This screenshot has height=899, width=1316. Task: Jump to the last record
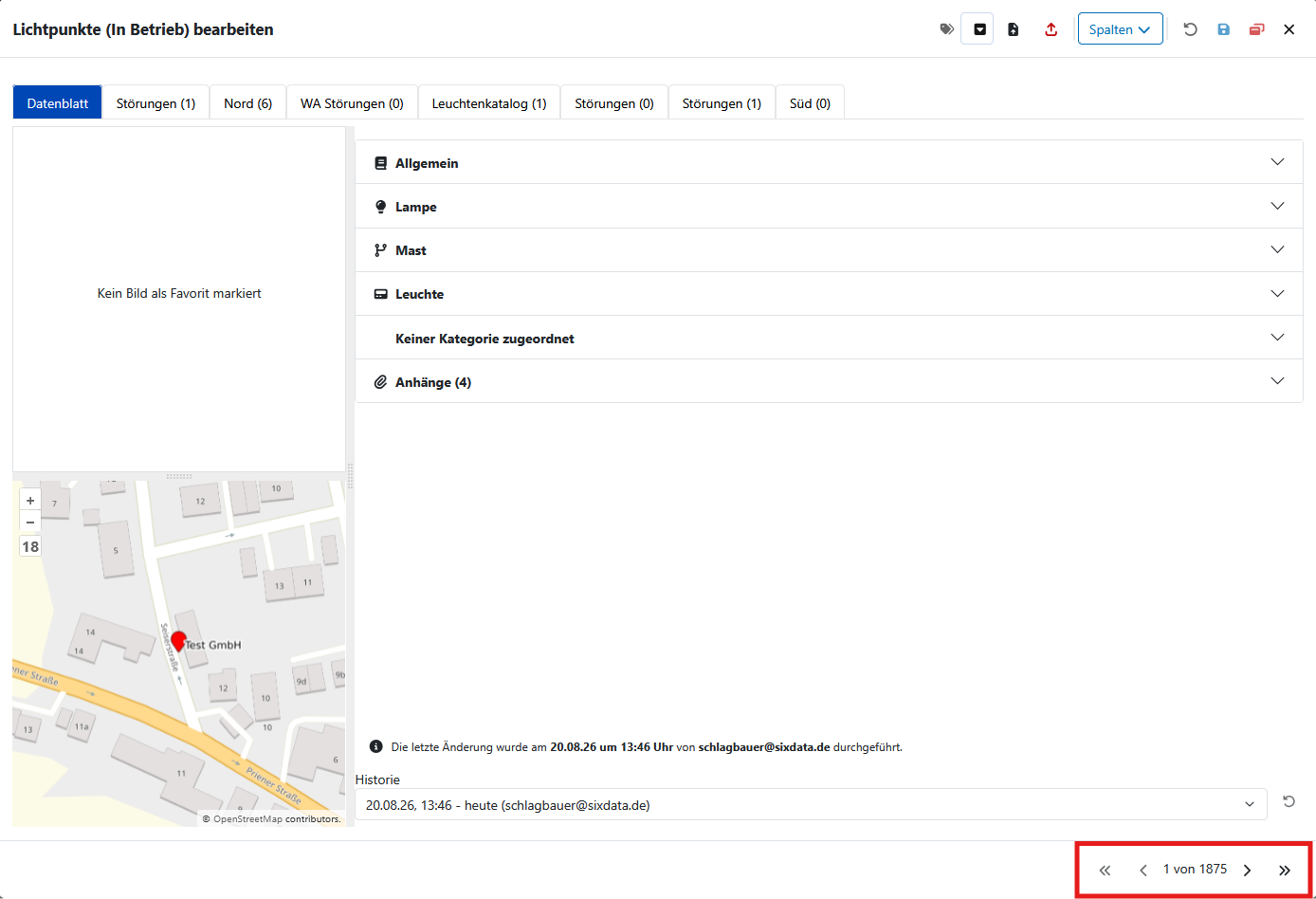click(x=1285, y=870)
